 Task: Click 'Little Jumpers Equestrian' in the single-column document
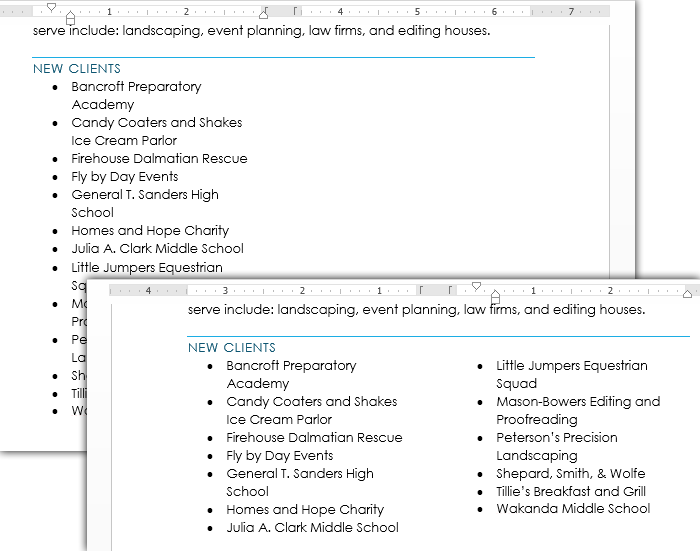coord(147,267)
